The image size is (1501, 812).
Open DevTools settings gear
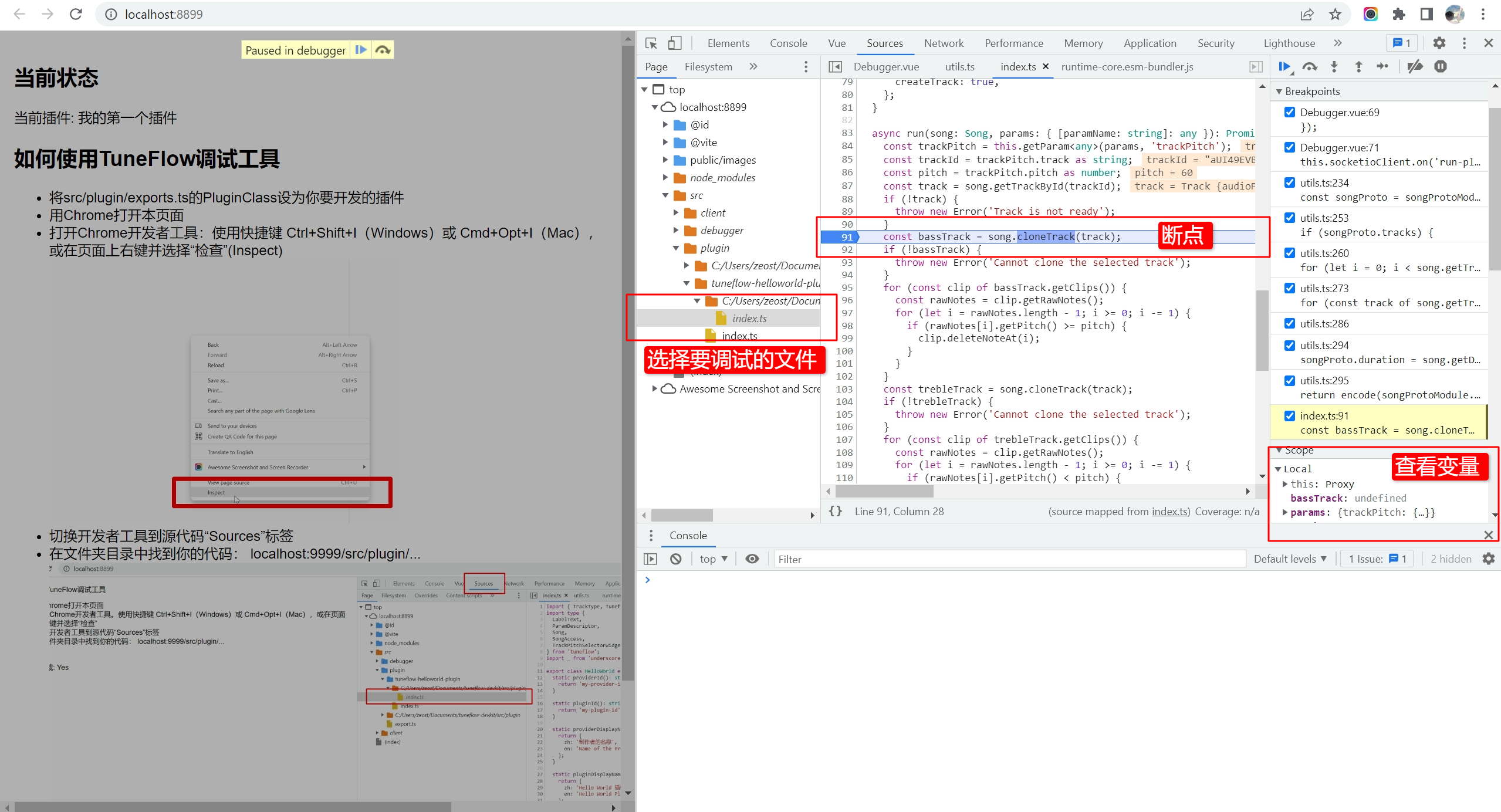pos(1439,43)
